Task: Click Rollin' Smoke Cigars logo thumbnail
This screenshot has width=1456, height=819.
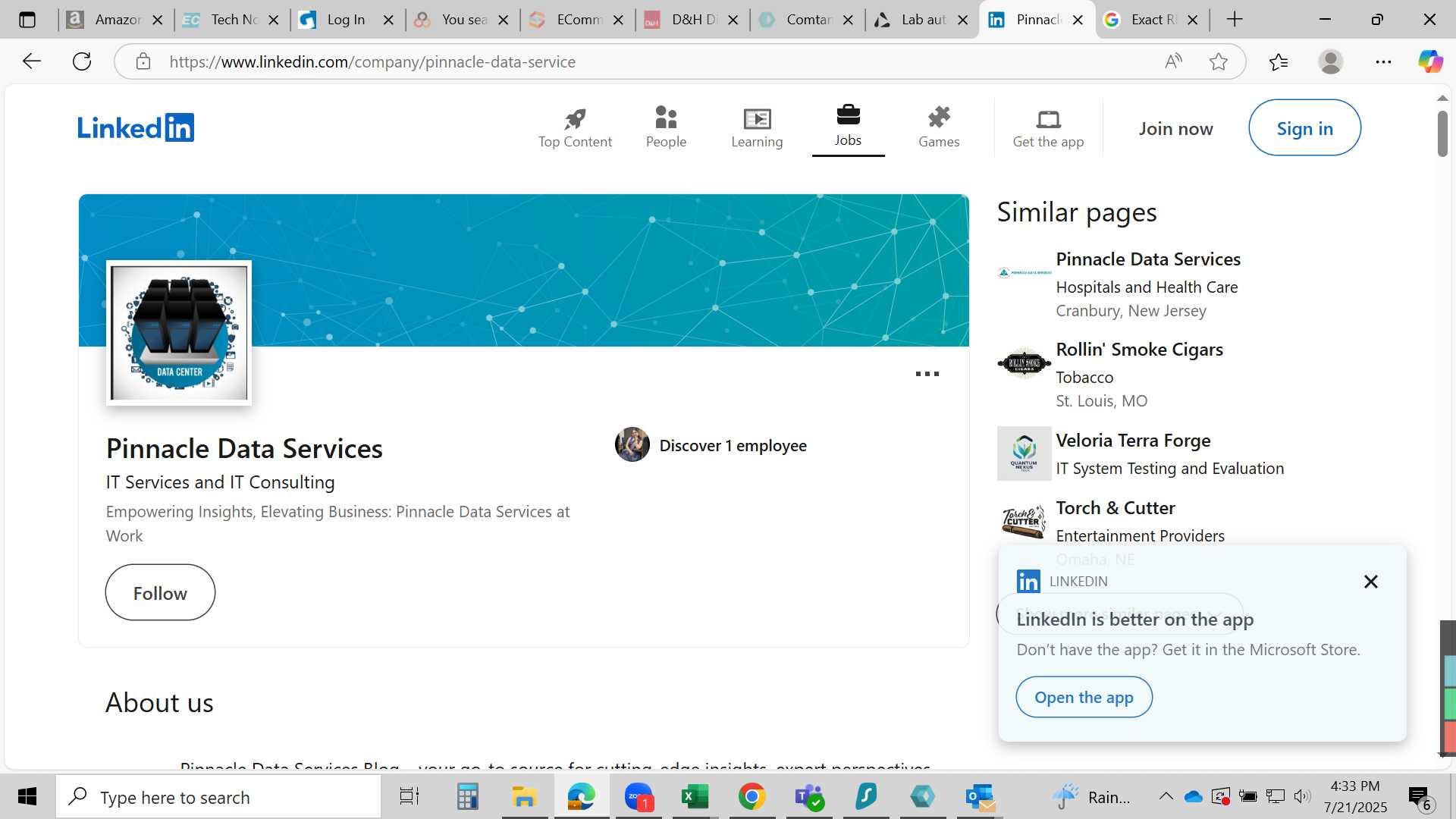Action: coord(1024,363)
